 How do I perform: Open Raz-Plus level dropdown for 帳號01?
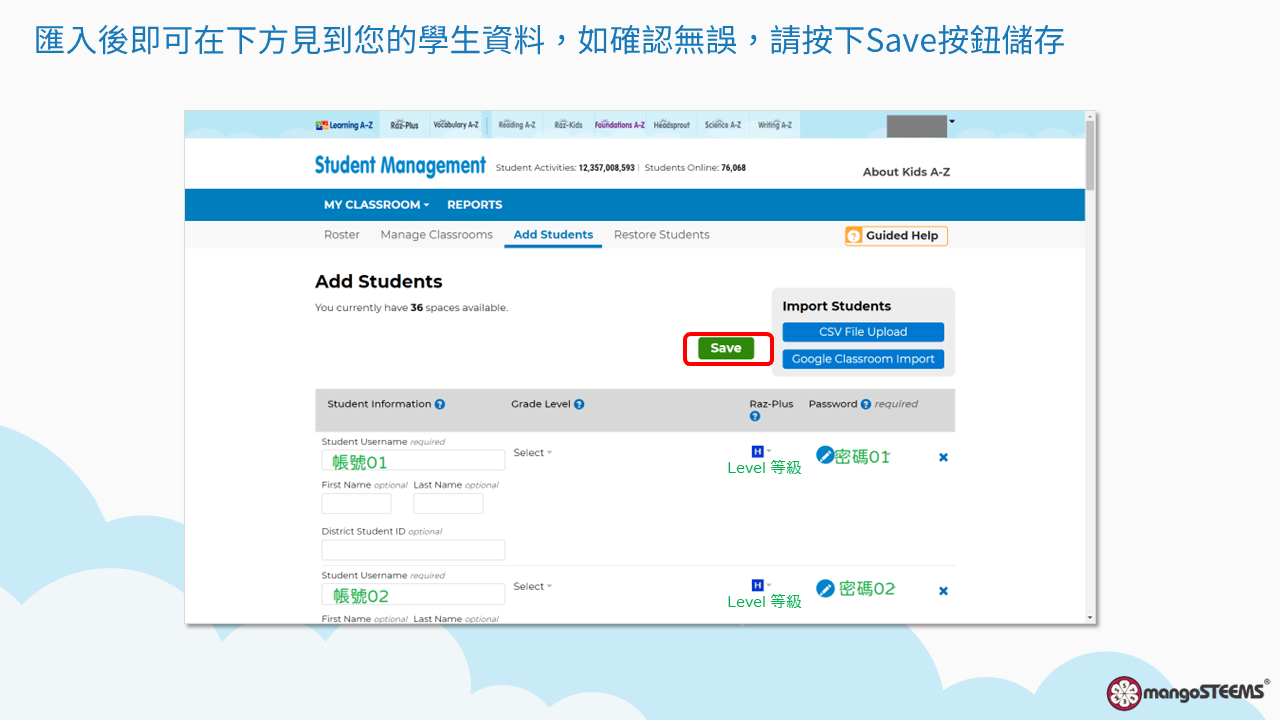tap(761, 452)
